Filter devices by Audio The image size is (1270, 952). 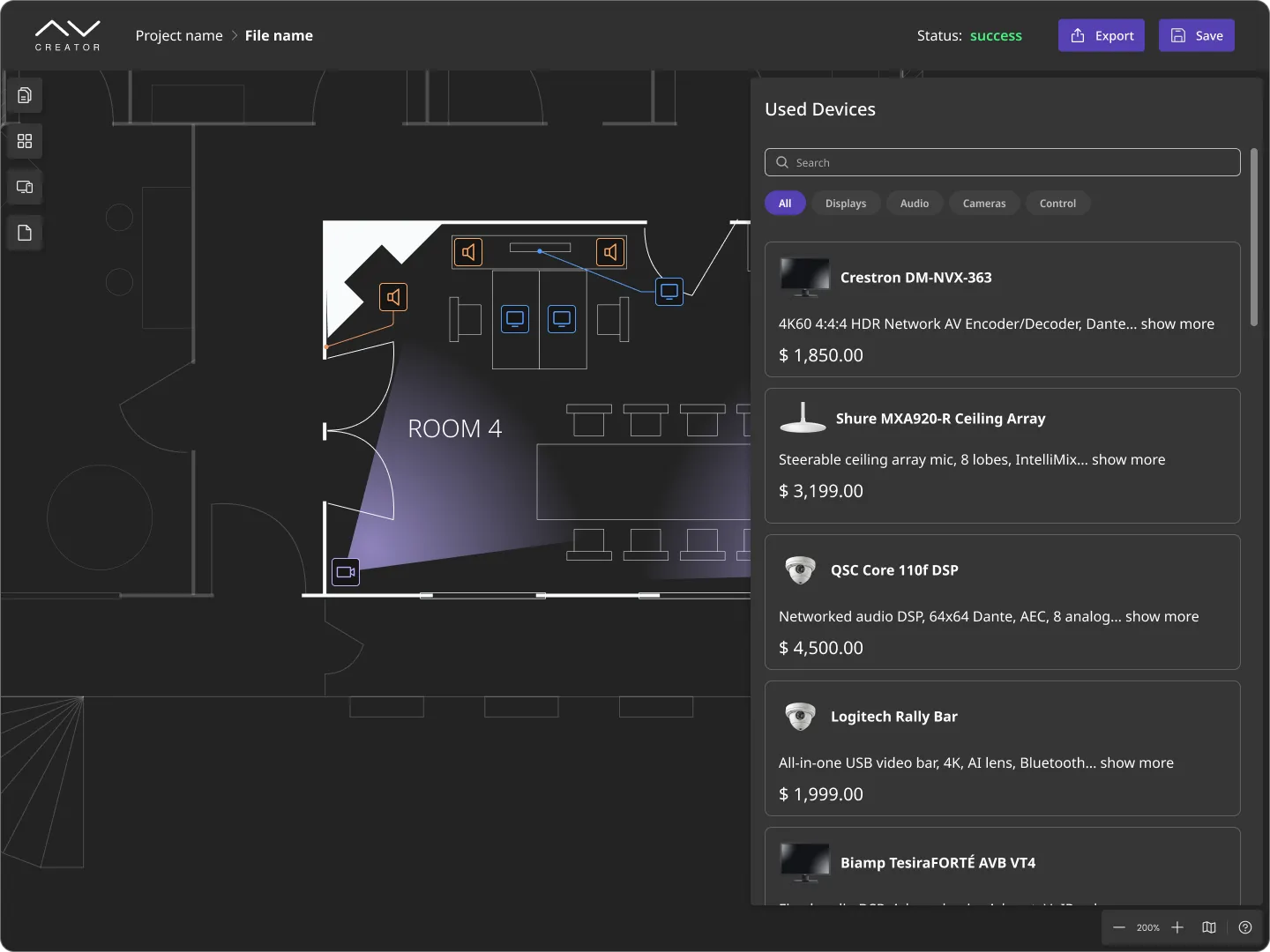[915, 204]
